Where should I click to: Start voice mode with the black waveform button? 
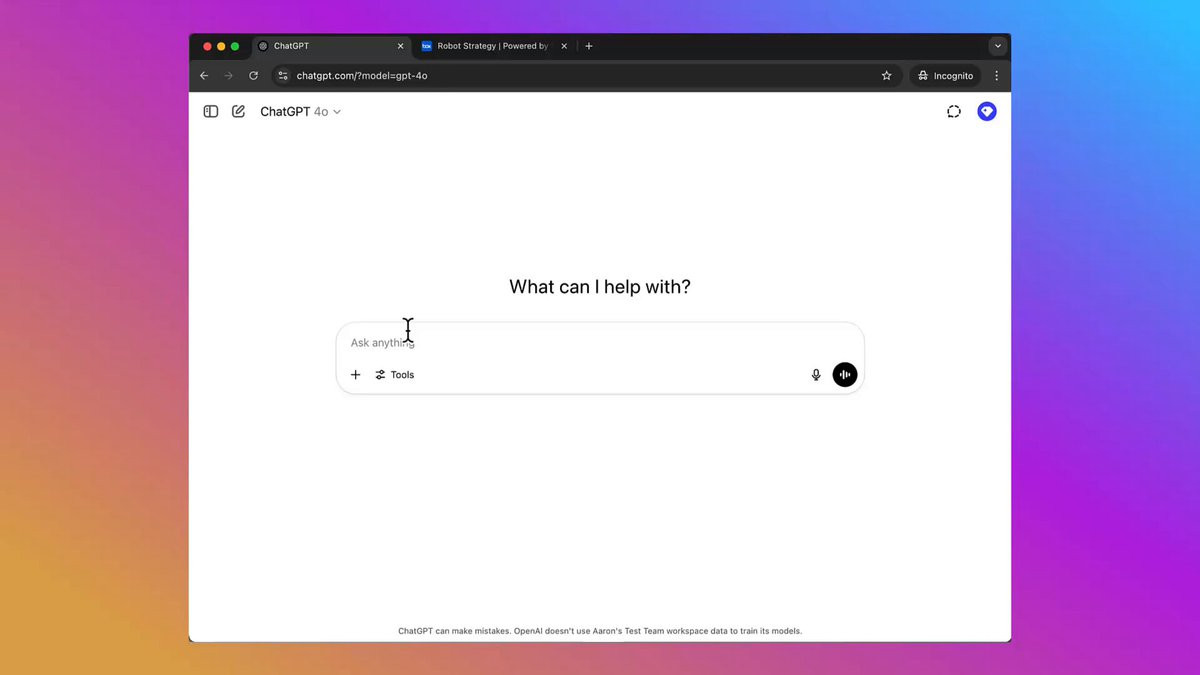pyautogui.click(x=845, y=375)
